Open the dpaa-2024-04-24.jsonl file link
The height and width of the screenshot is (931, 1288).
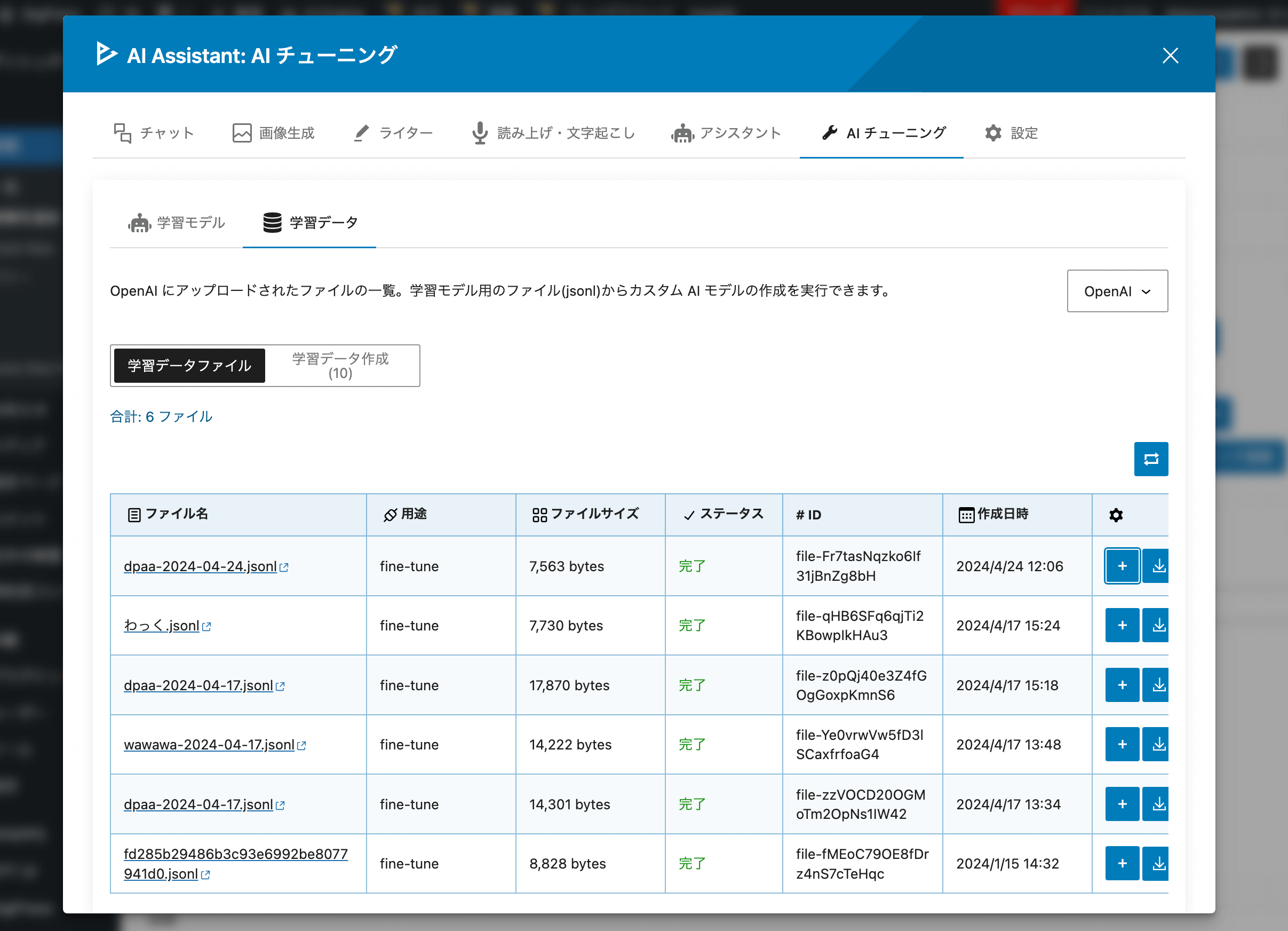click(206, 566)
